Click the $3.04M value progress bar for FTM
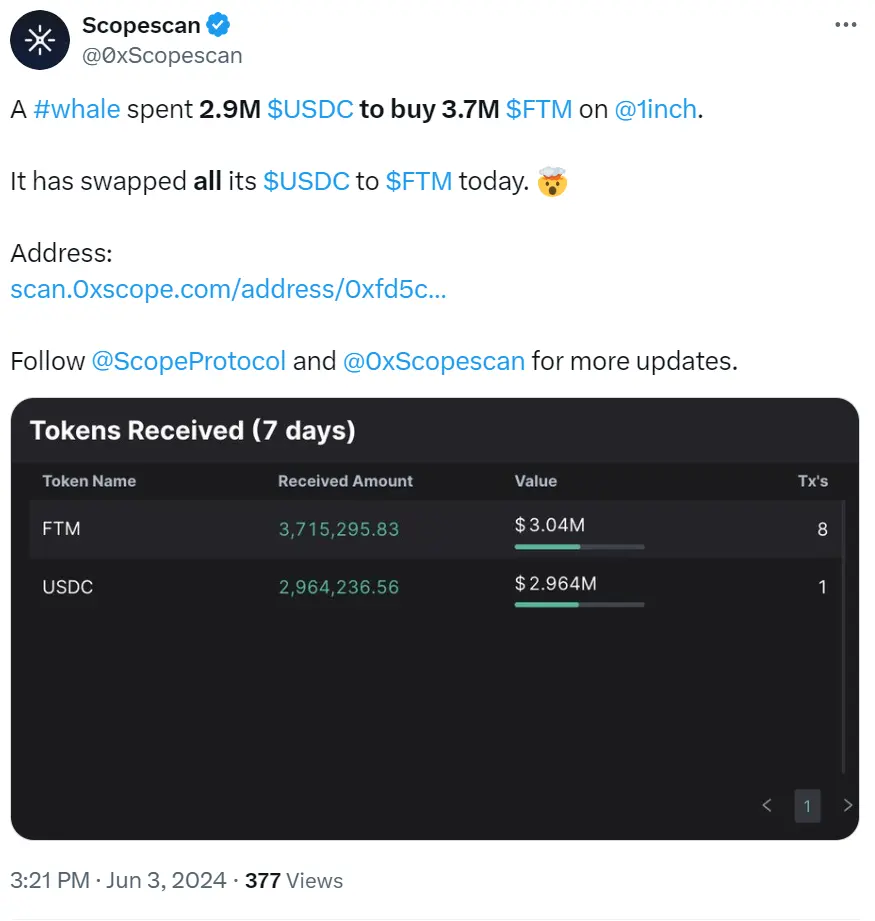Screen dimensions: 875x921 click(578, 547)
